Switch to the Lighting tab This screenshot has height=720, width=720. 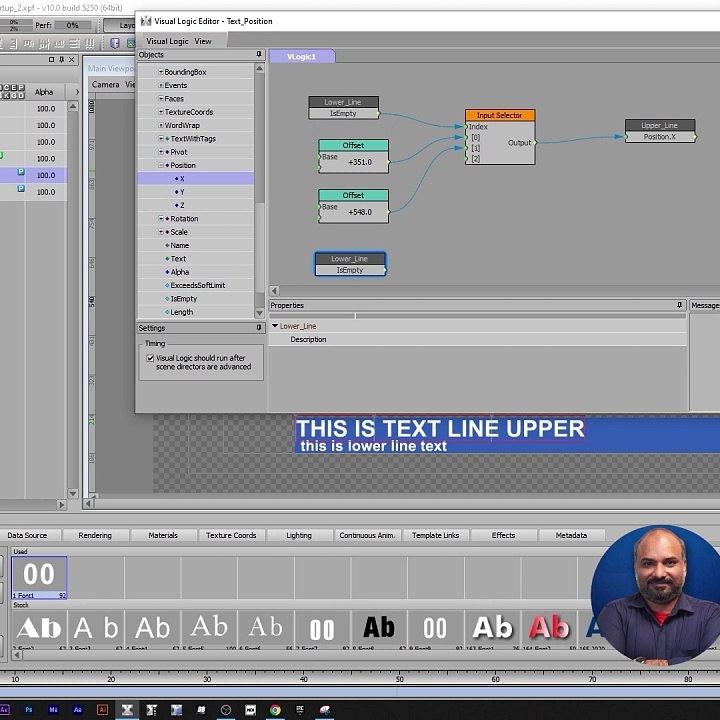(x=299, y=535)
